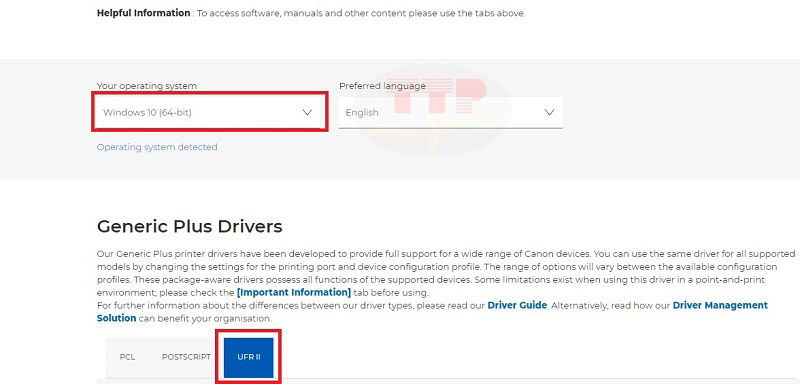
Task: Open the operating system dropdown
Action: coord(209,112)
